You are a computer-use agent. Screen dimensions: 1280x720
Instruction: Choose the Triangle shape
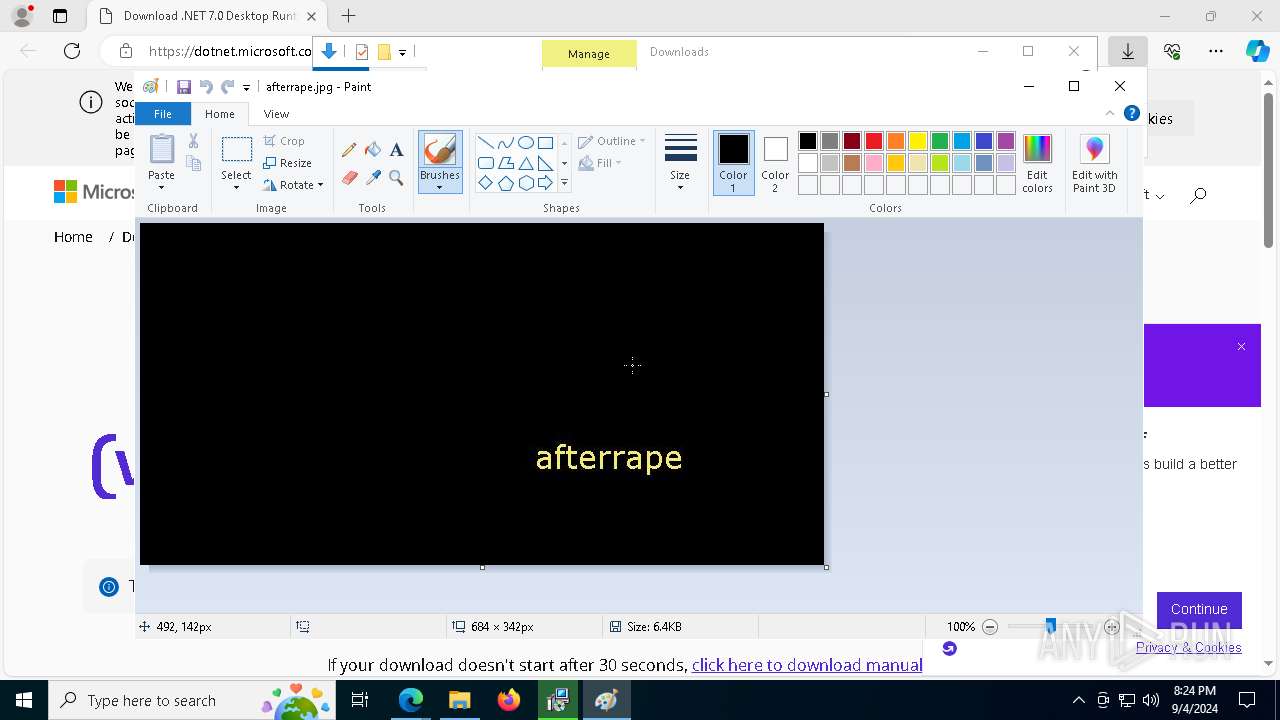click(526, 163)
